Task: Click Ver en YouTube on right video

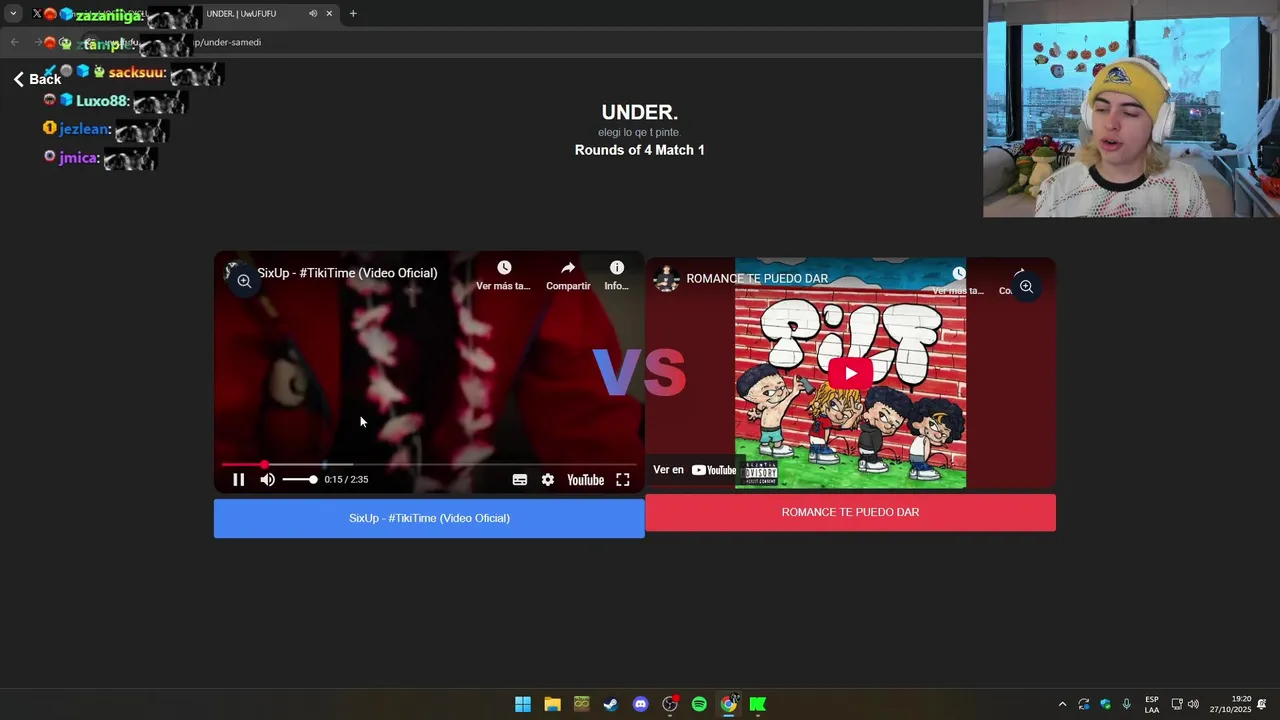Action: pyautogui.click(x=694, y=470)
